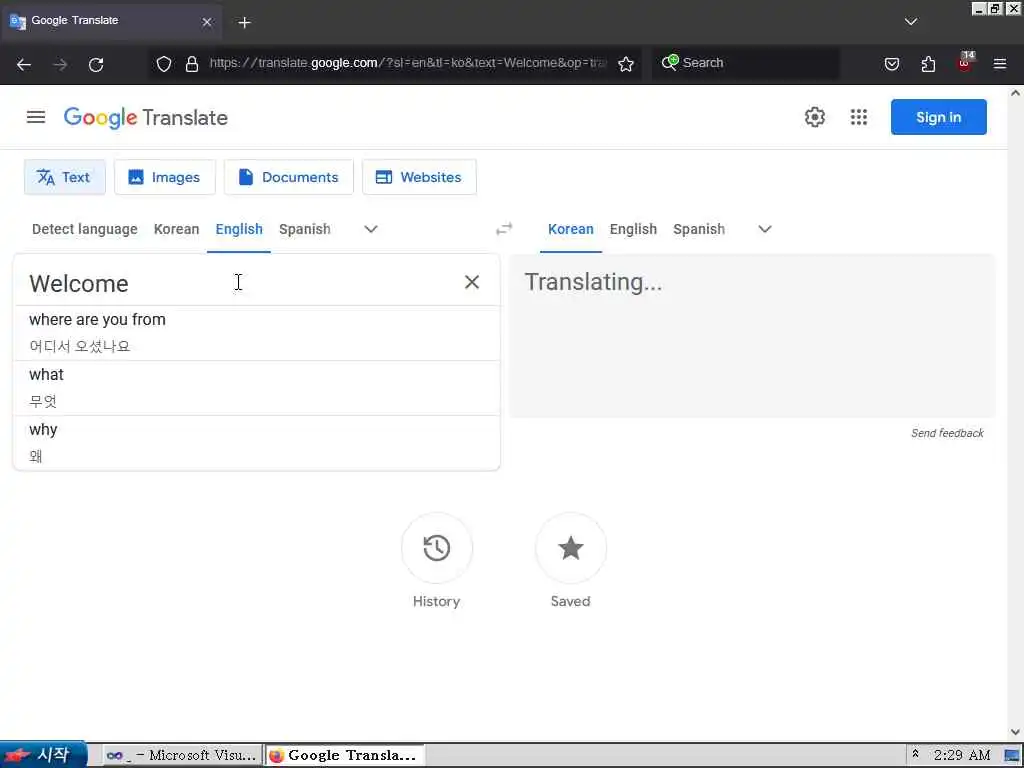Image resolution: width=1024 pixels, height=768 pixels.
Task: Switch to Documents translation mode
Action: pyautogui.click(x=289, y=177)
